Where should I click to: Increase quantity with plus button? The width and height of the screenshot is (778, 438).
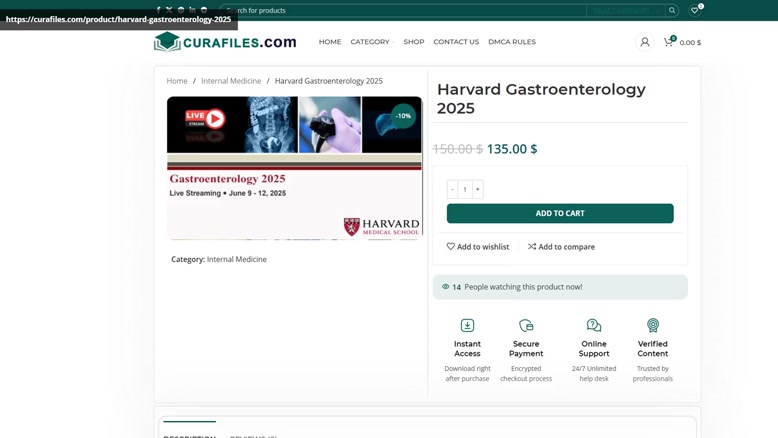(x=478, y=189)
